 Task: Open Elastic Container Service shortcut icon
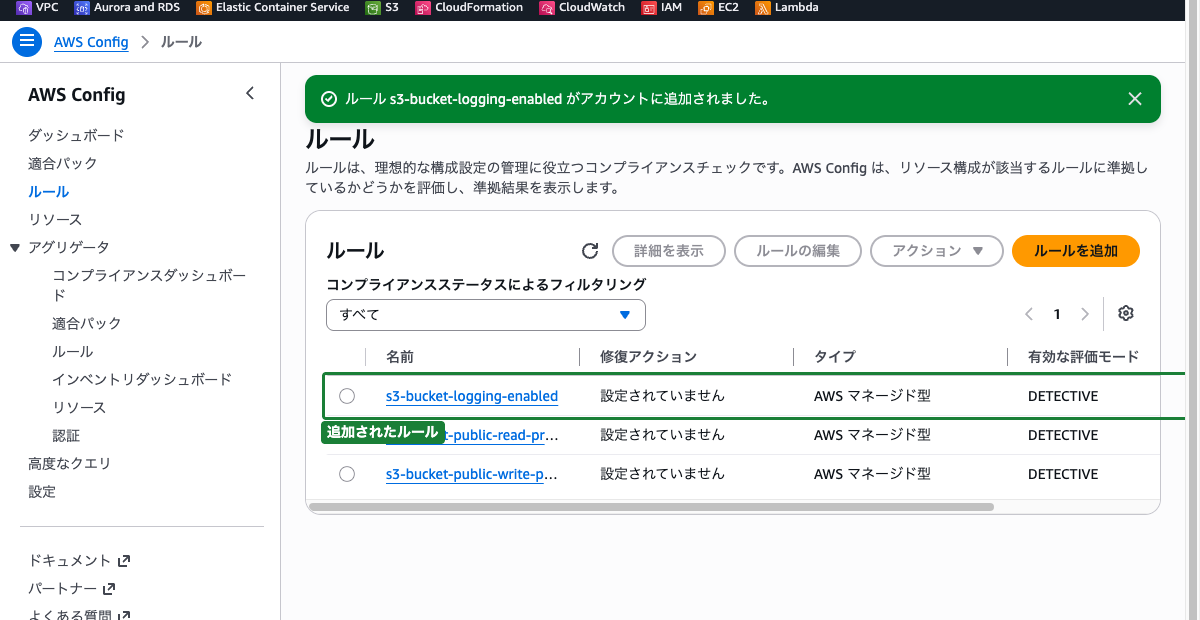204,8
